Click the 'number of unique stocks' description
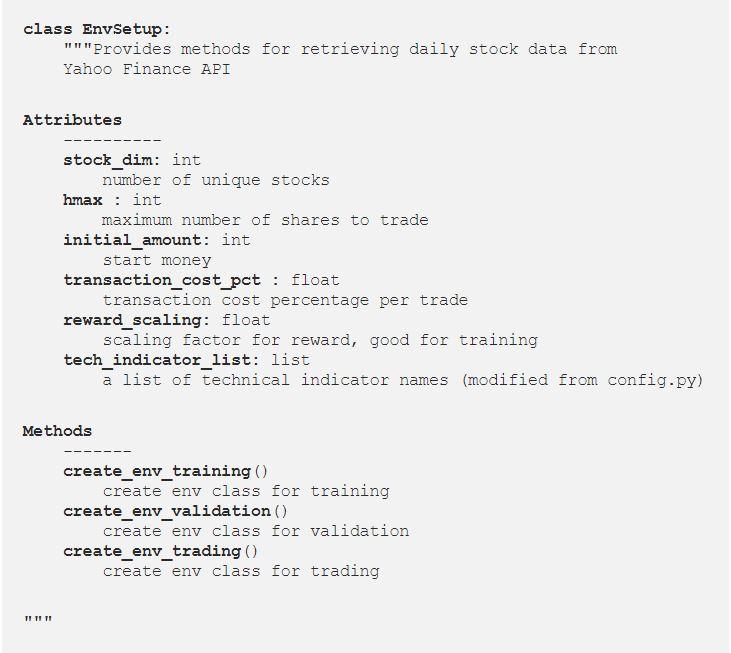 [216, 180]
